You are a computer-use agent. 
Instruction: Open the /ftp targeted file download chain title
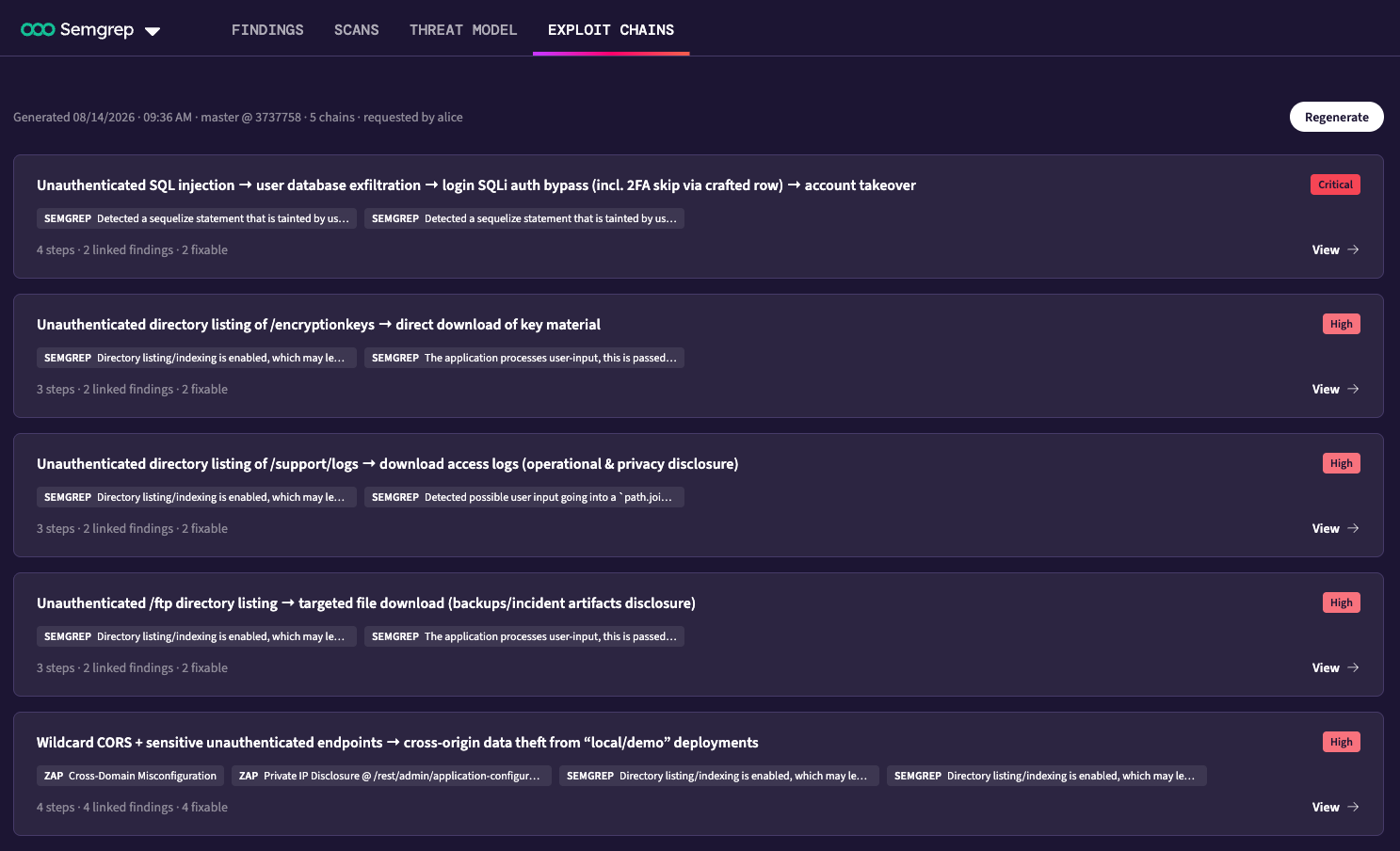pyautogui.click(x=366, y=603)
